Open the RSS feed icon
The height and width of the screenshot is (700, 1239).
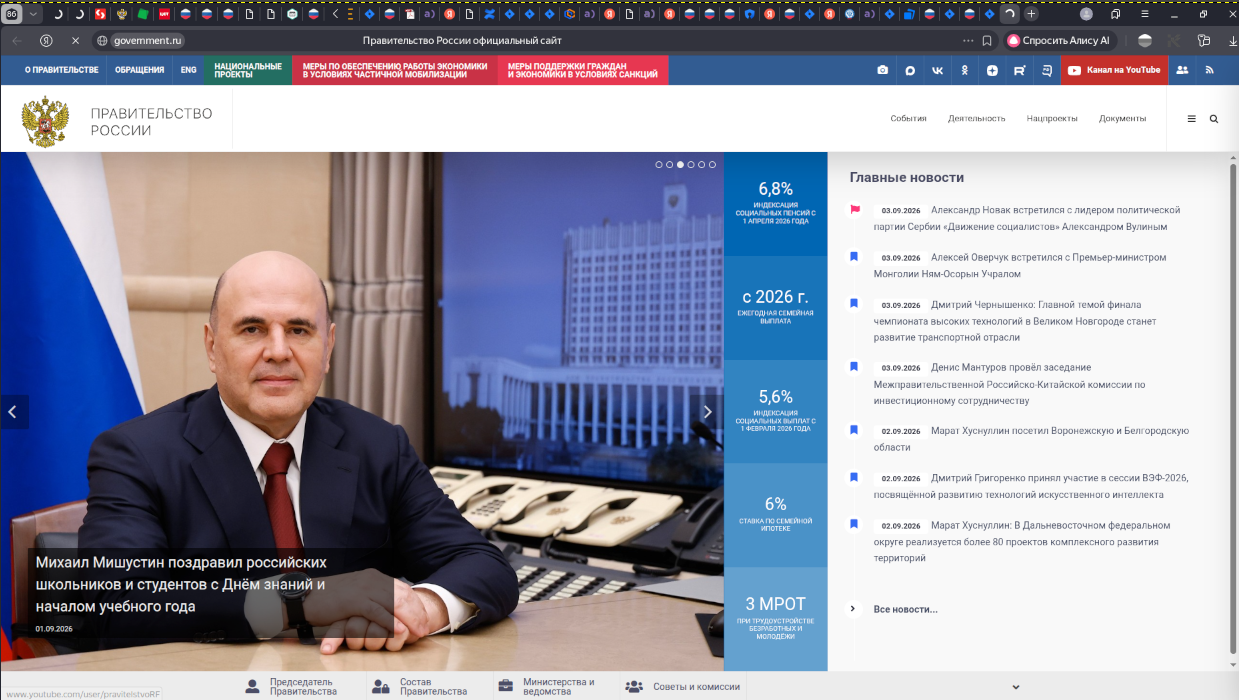click(1209, 70)
